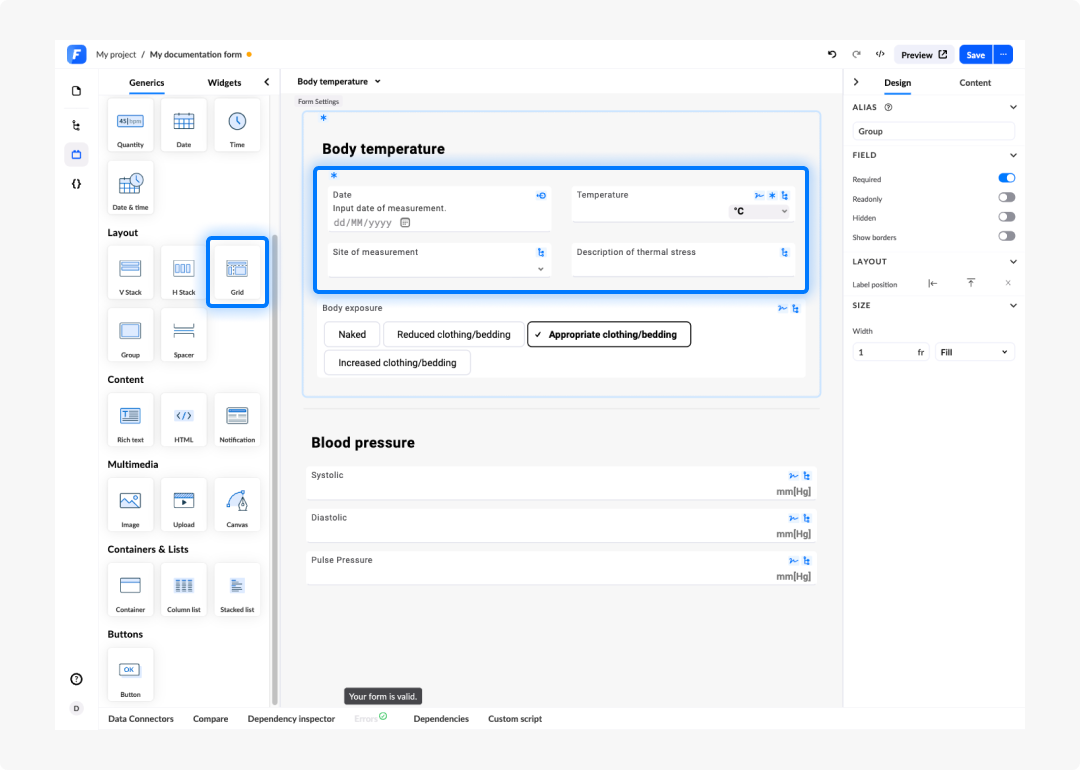Viewport: 1080px width, 770px height.
Task: Collapse the ALIAS section
Action: coord(1013,107)
